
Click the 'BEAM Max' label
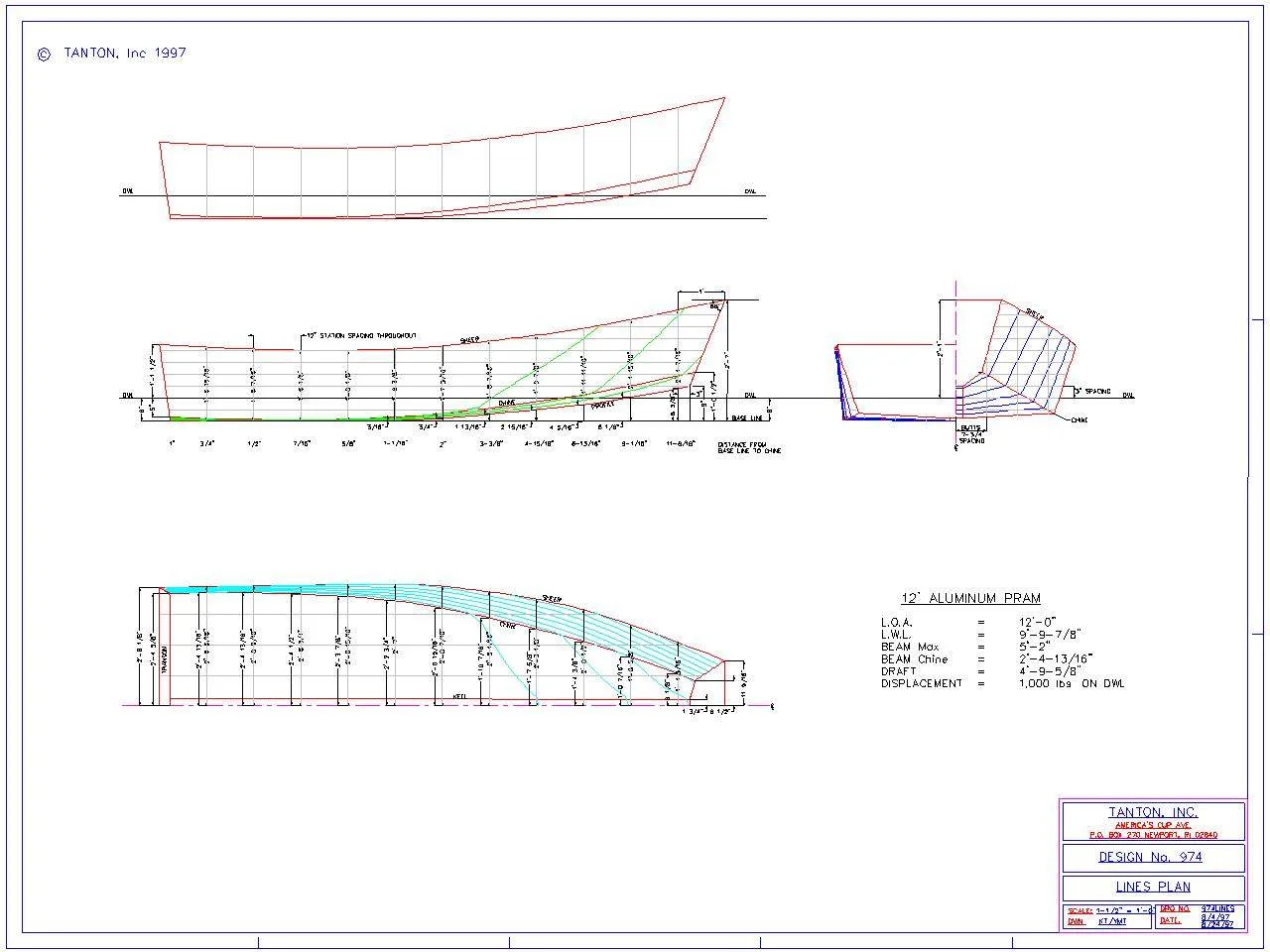[x=910, y=647]
